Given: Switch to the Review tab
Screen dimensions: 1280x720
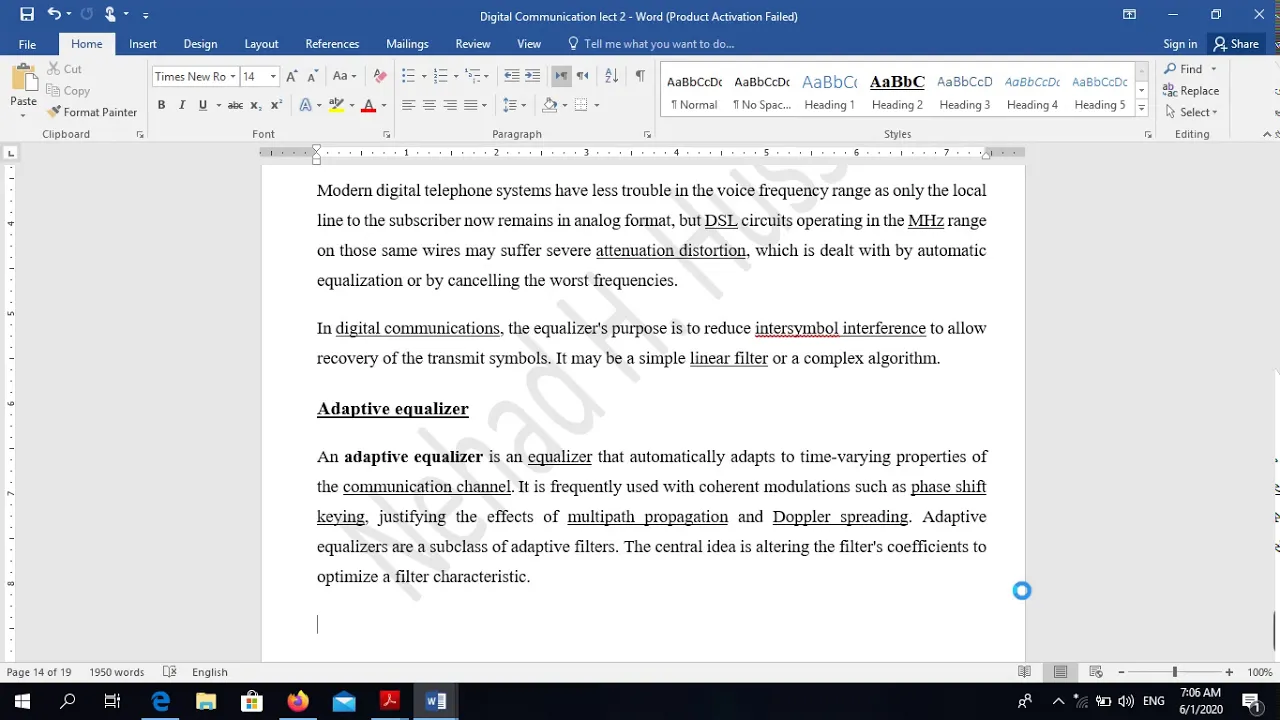Looking at the screenshot, I should coord(473,44).
